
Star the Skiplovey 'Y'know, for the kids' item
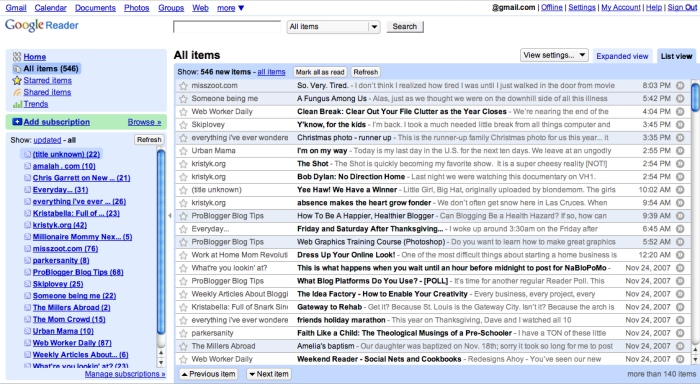coord(183,125)
